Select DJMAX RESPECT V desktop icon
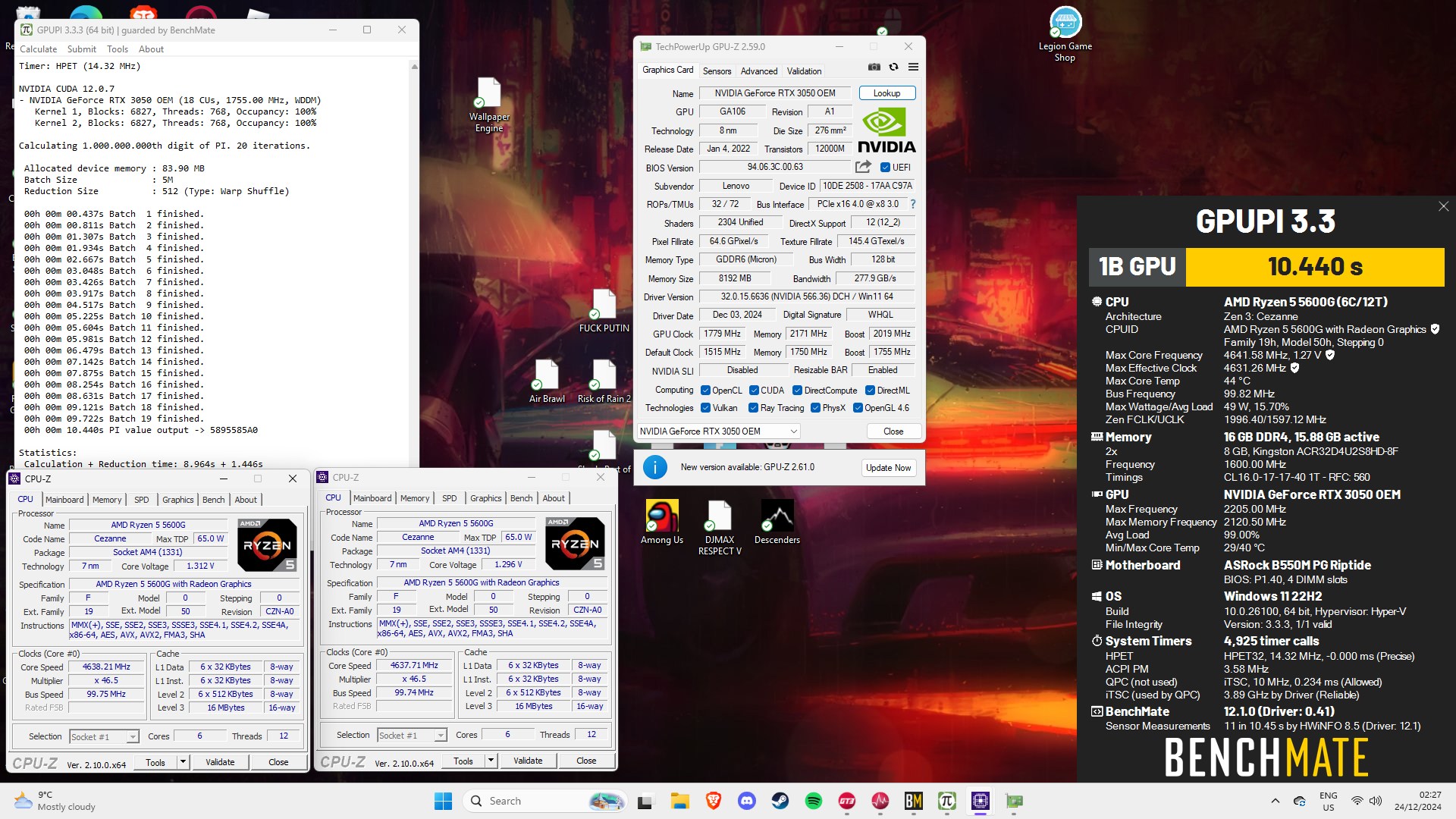The height and width of the screenshot is (819, 1456). (x=720, y=528)
